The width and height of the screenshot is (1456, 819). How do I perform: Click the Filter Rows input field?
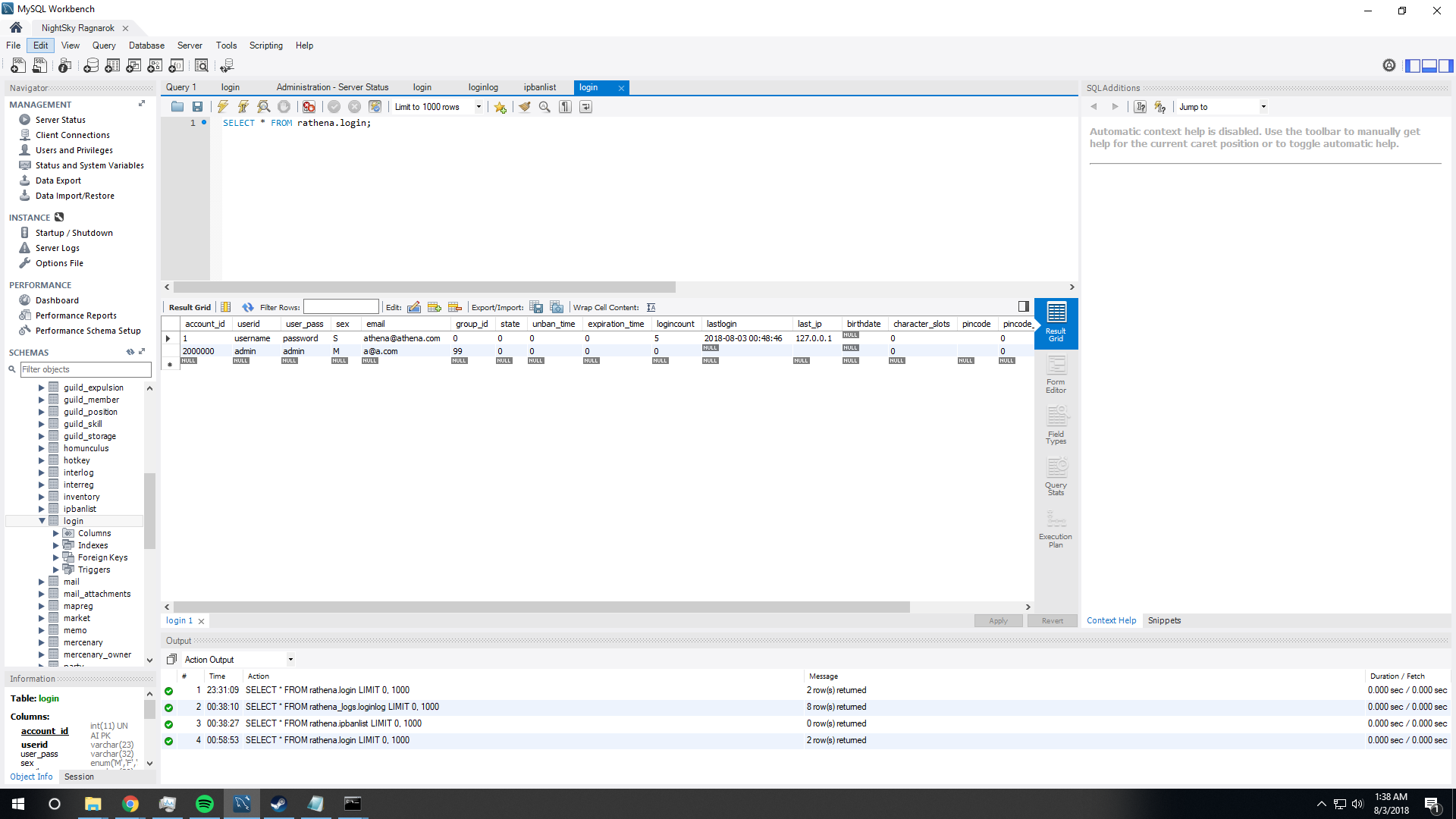(x=340, y=307)
